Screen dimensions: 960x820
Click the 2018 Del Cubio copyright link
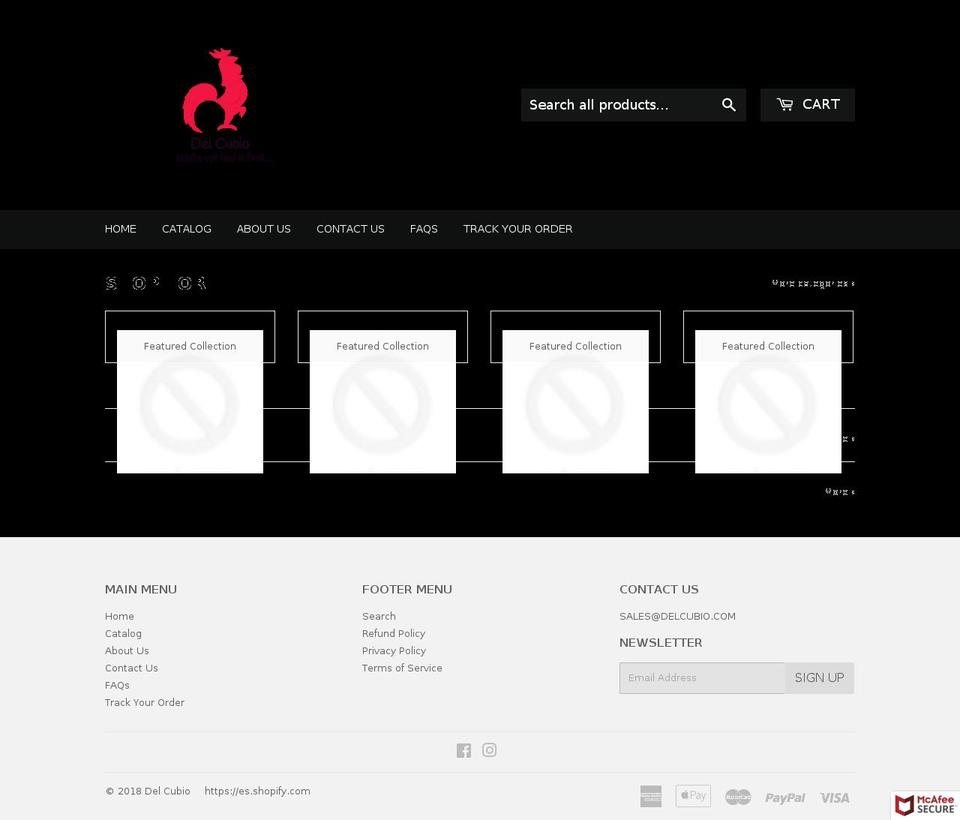pos(148,791)
